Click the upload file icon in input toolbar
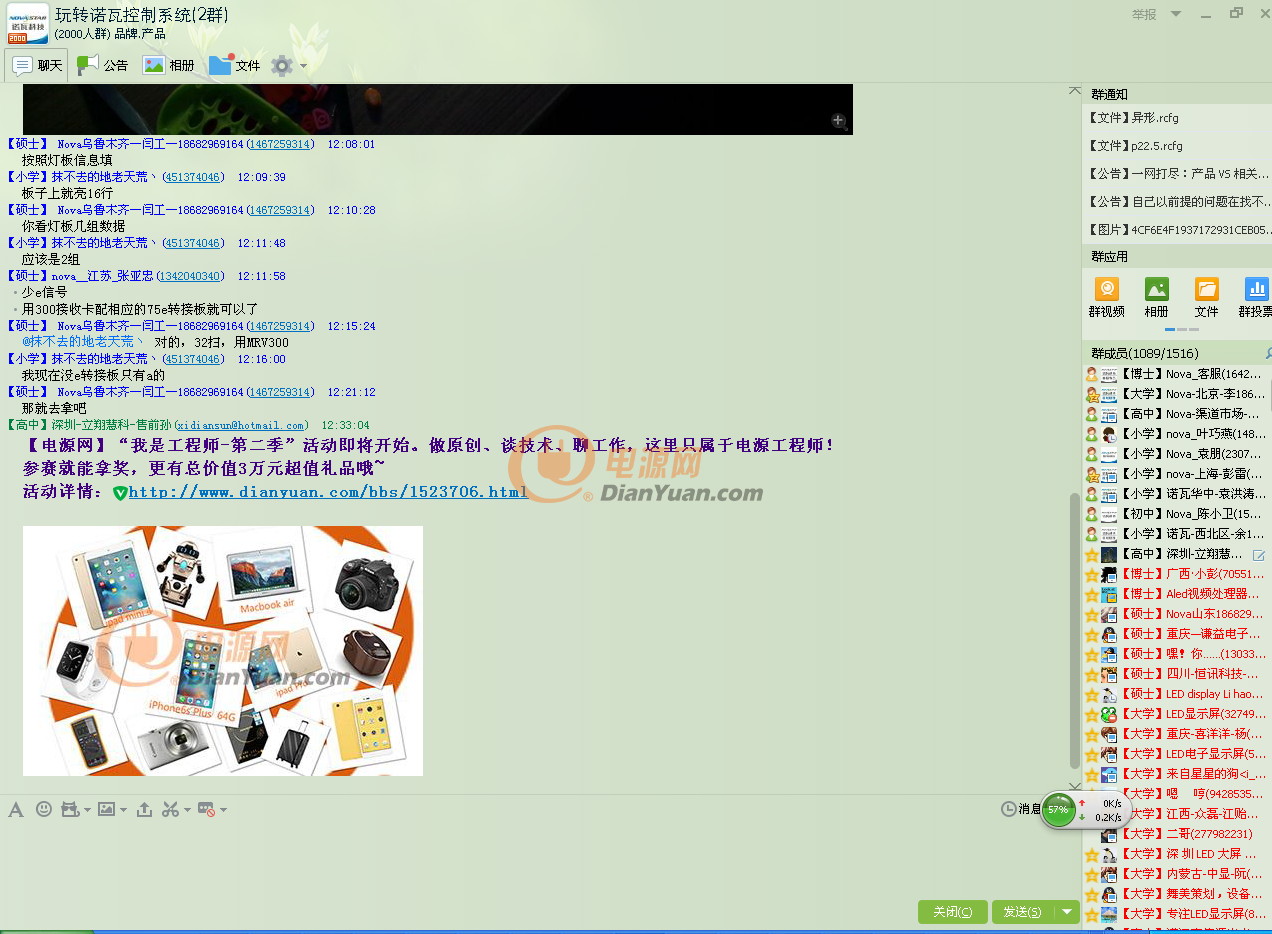This screenshot has width=1272, height=934. 144,809
